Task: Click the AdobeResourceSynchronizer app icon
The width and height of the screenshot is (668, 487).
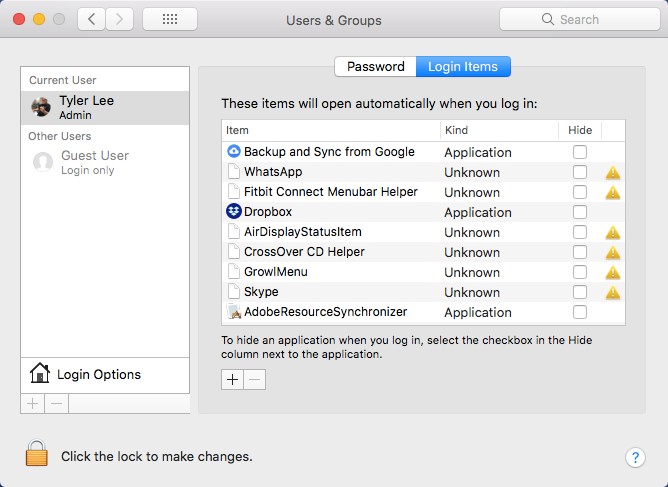Action: (233, 312)
